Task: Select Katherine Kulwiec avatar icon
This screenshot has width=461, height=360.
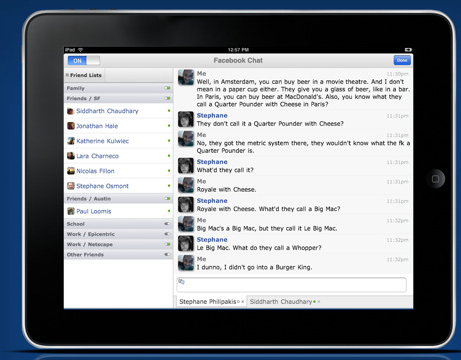Action: tap(71, 141)
